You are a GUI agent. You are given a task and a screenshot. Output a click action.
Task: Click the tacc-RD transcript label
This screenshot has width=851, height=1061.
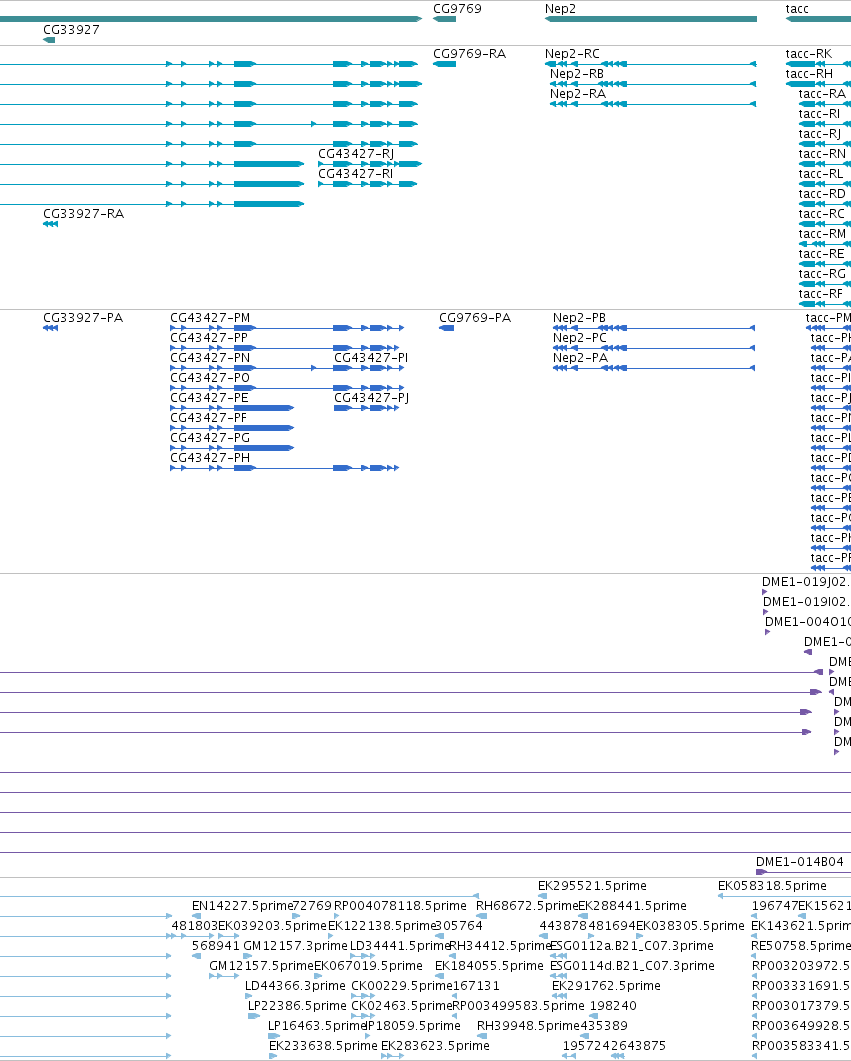pyautogui.click(x=822, y=194)
